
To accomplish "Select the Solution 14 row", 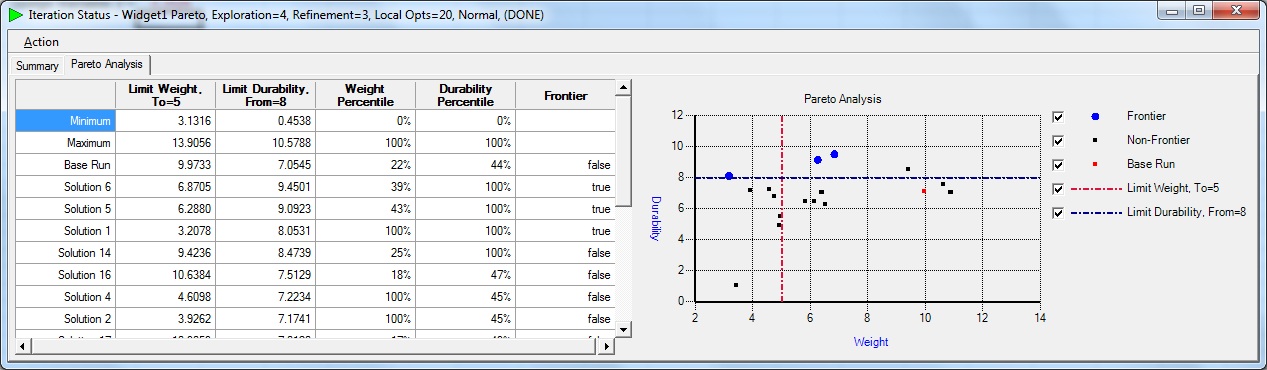I will [x=65, y=252].
